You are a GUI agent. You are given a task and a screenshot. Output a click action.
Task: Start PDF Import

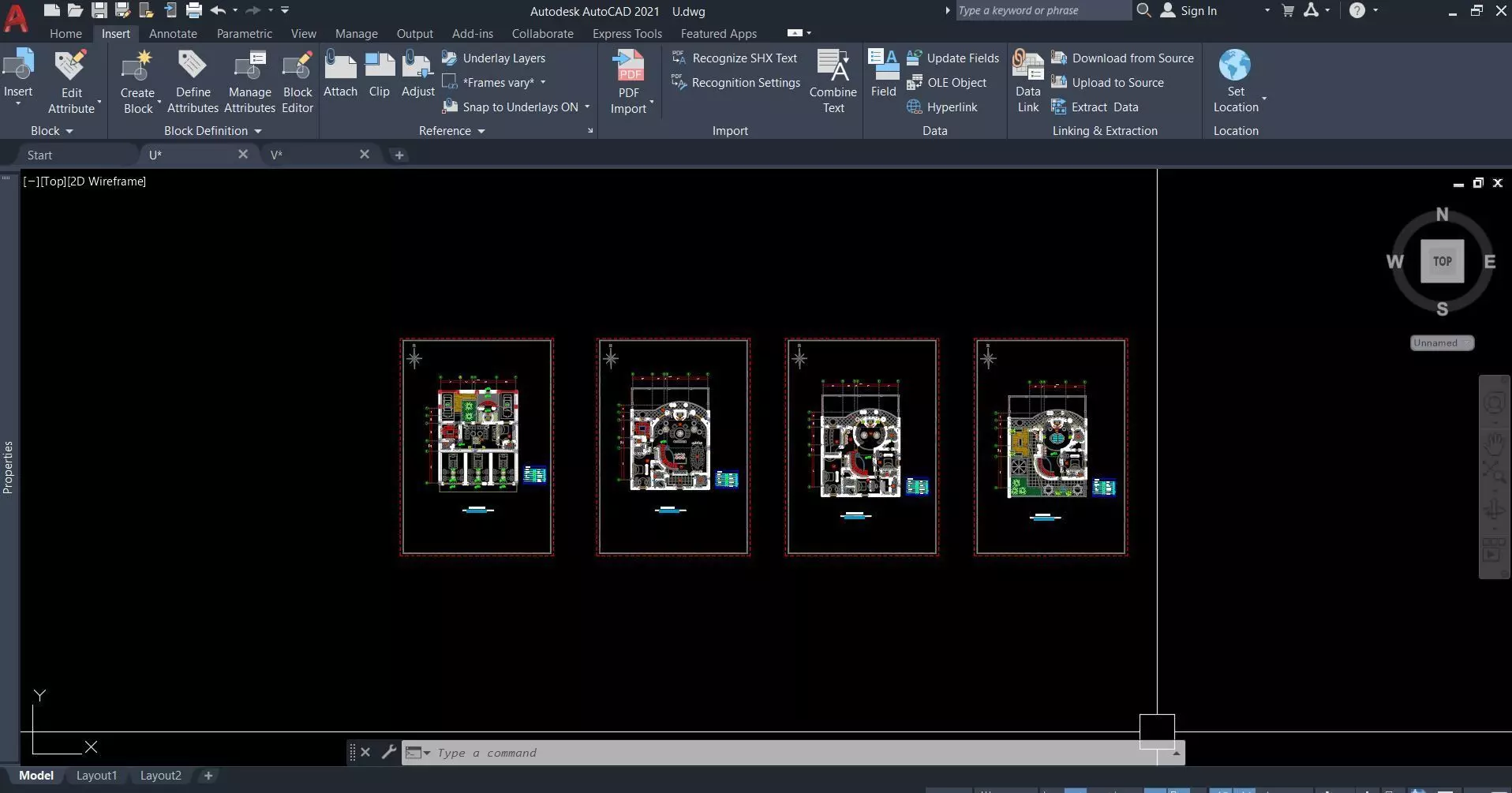tap(629, 82)
